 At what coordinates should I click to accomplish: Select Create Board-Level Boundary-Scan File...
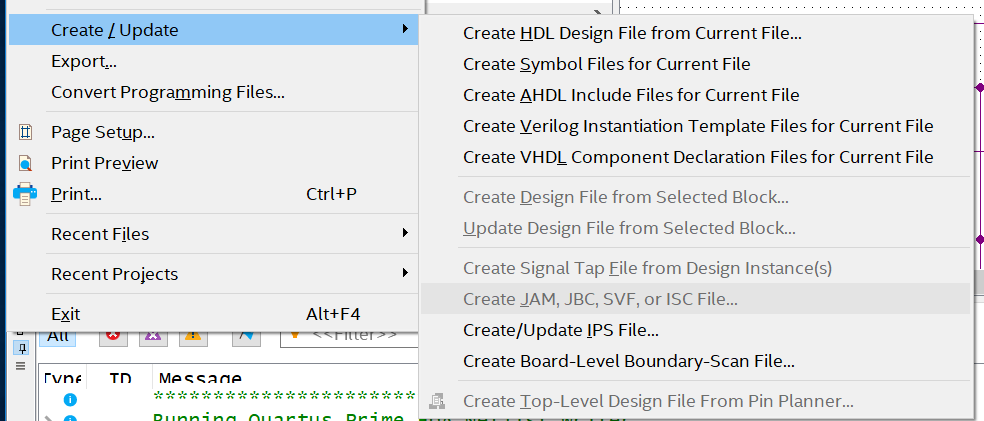695,361
